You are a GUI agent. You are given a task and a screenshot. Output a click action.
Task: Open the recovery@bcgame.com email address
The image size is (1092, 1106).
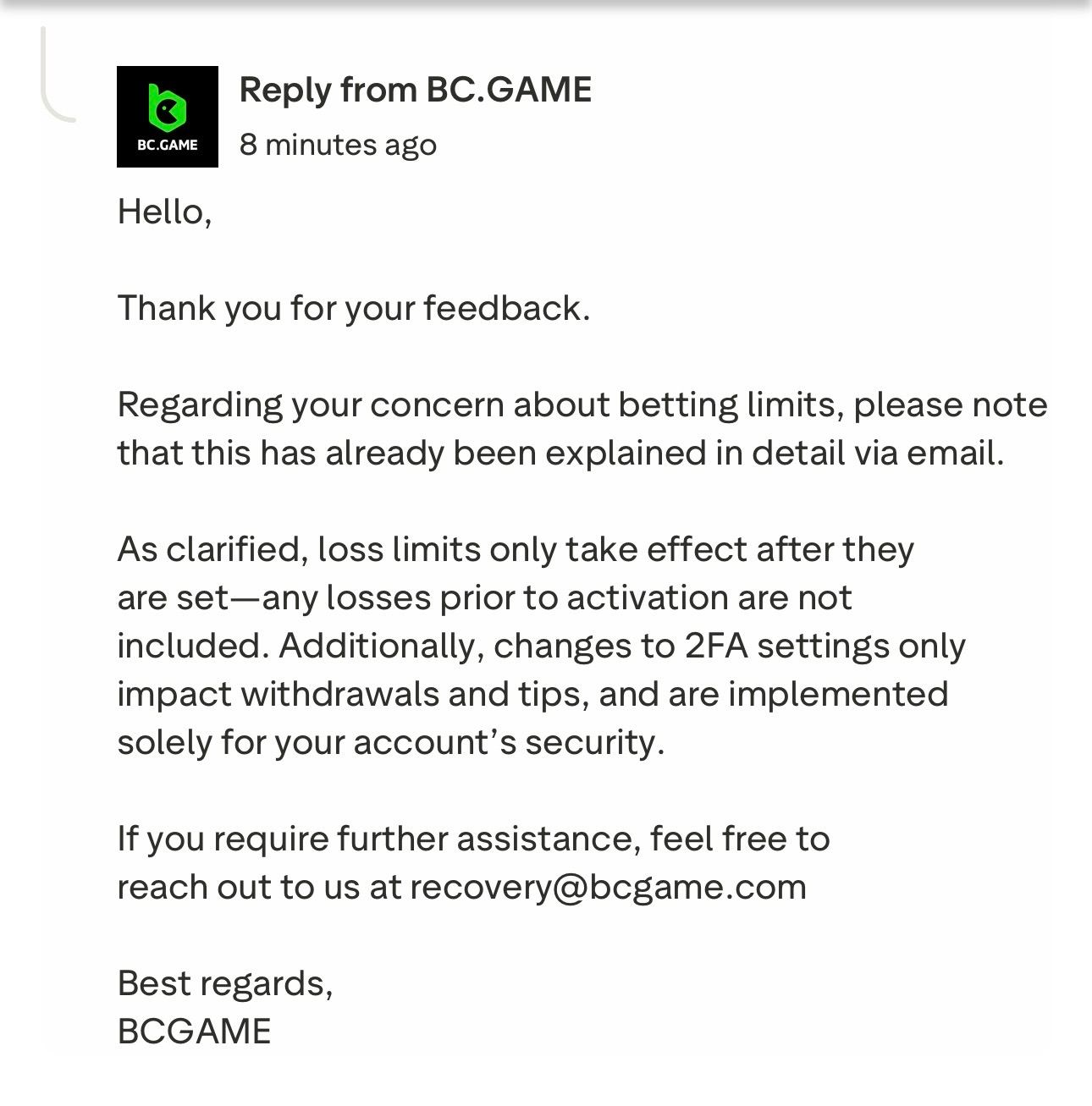608,887
